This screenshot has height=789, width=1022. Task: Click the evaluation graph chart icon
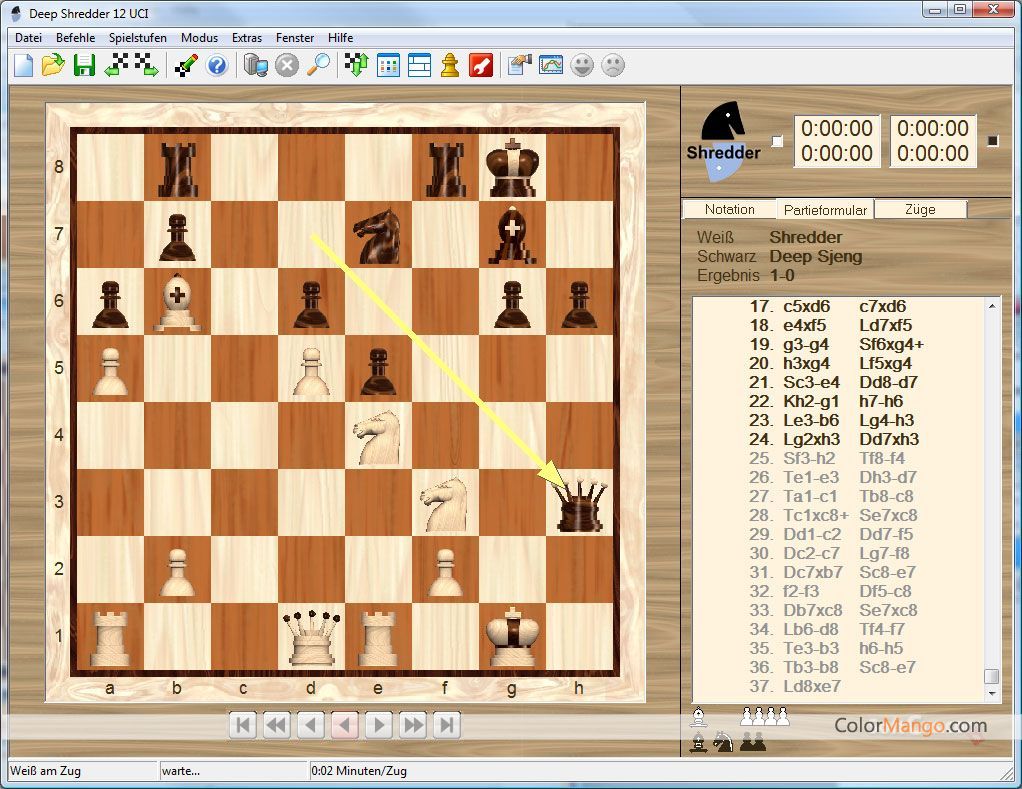coord(551,66)
